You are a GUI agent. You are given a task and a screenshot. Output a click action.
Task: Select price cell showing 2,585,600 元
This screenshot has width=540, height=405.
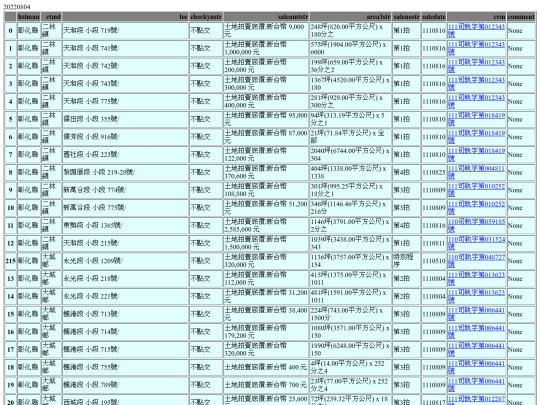click(266, 226)
